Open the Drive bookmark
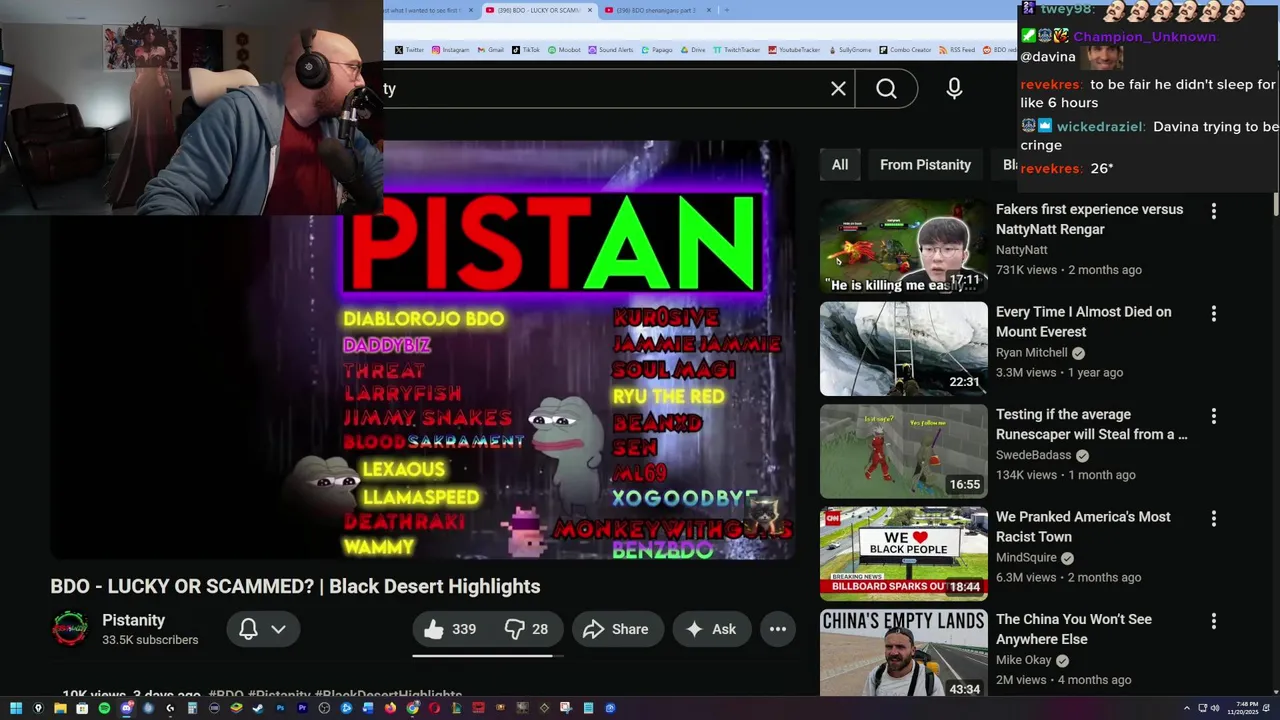 693,49
